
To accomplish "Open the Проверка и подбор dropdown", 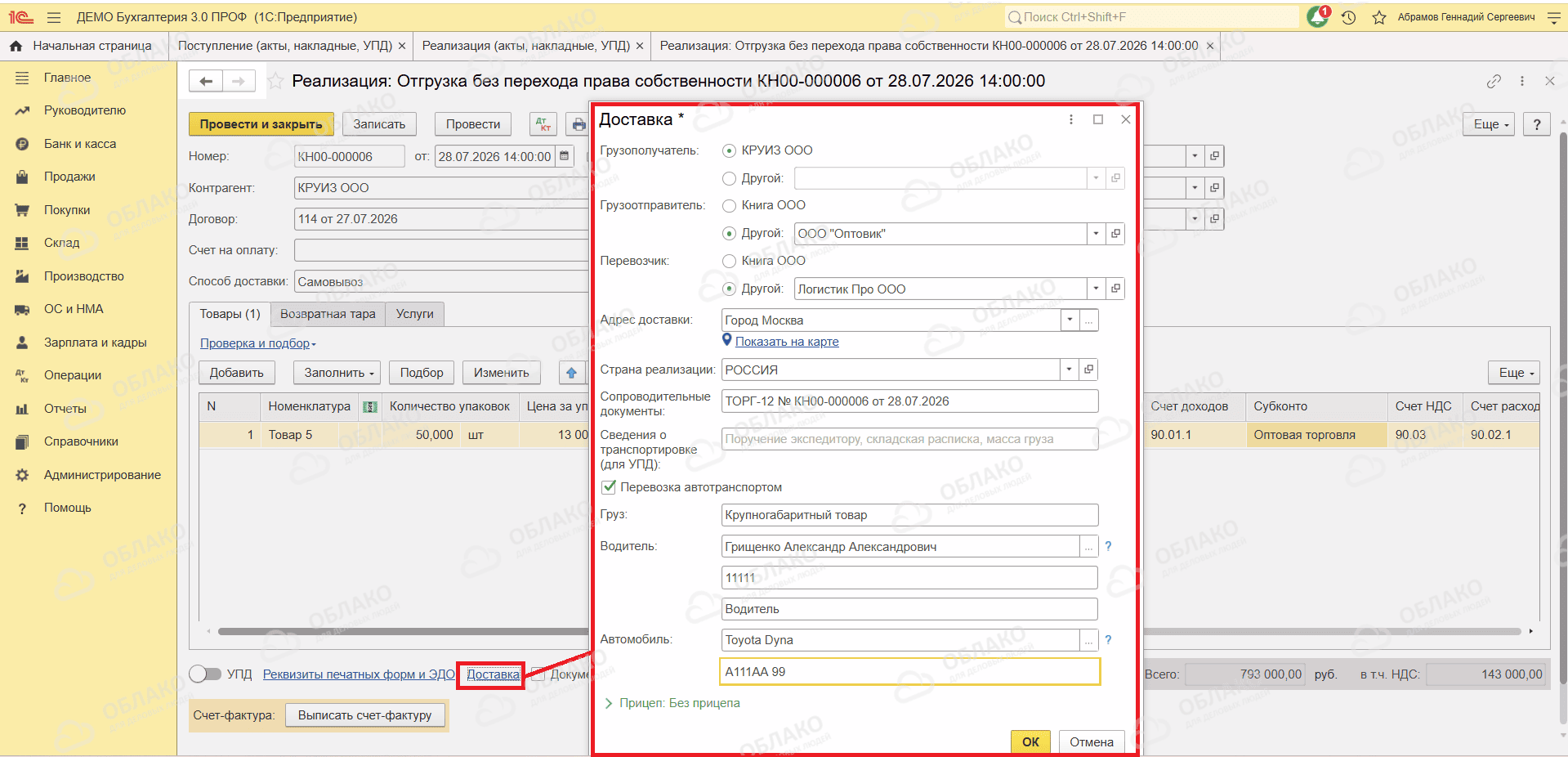I will (258, 343).
